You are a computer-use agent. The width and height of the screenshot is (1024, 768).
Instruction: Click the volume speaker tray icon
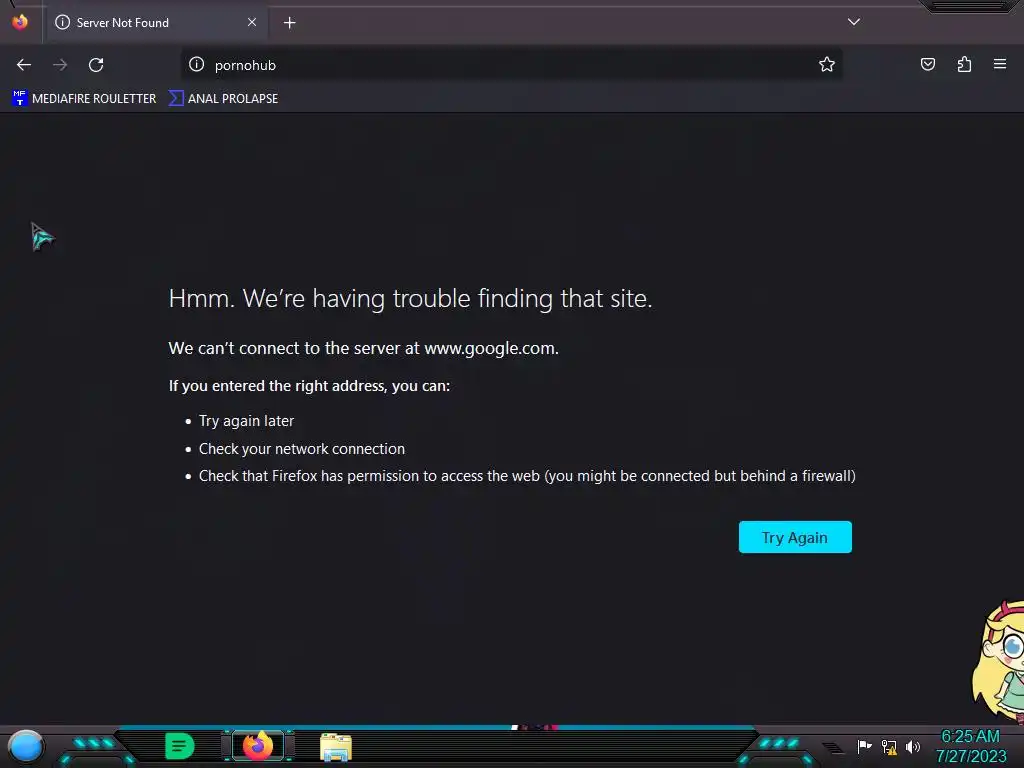click(x=912, y=746)
